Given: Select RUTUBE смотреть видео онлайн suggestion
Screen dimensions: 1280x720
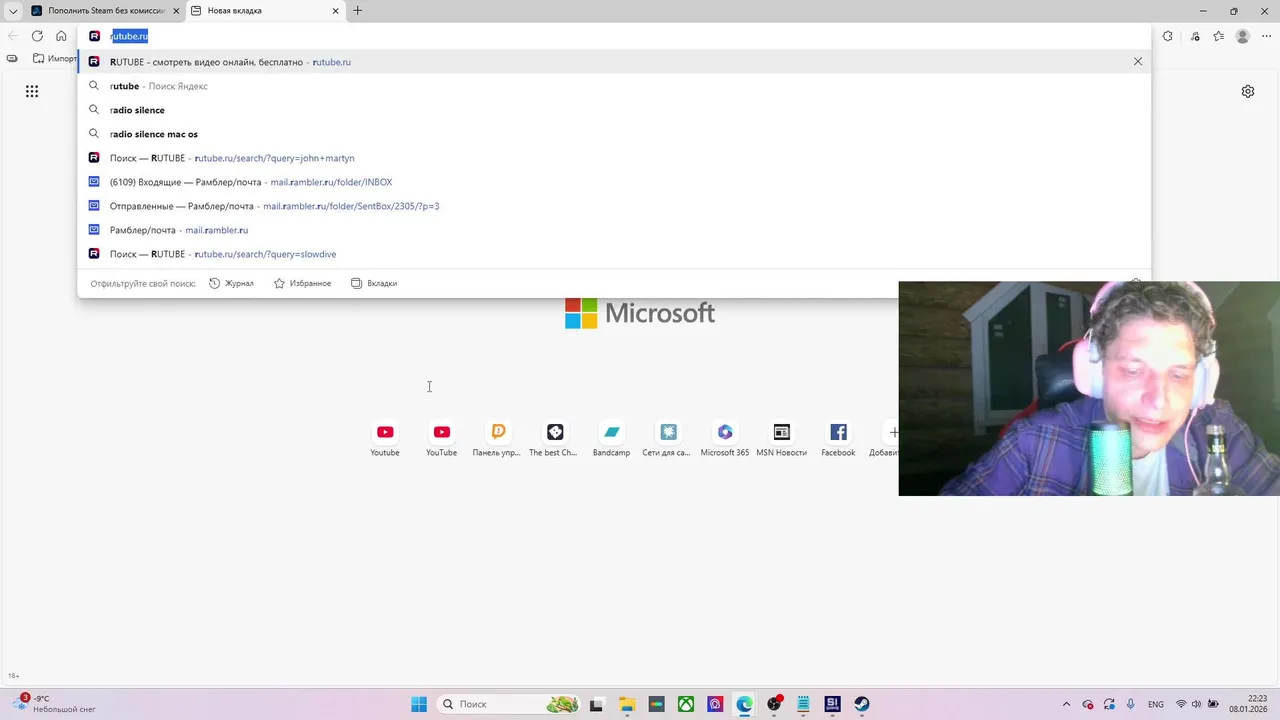Looking at the screenshot, I should click(x=614, y=62).
